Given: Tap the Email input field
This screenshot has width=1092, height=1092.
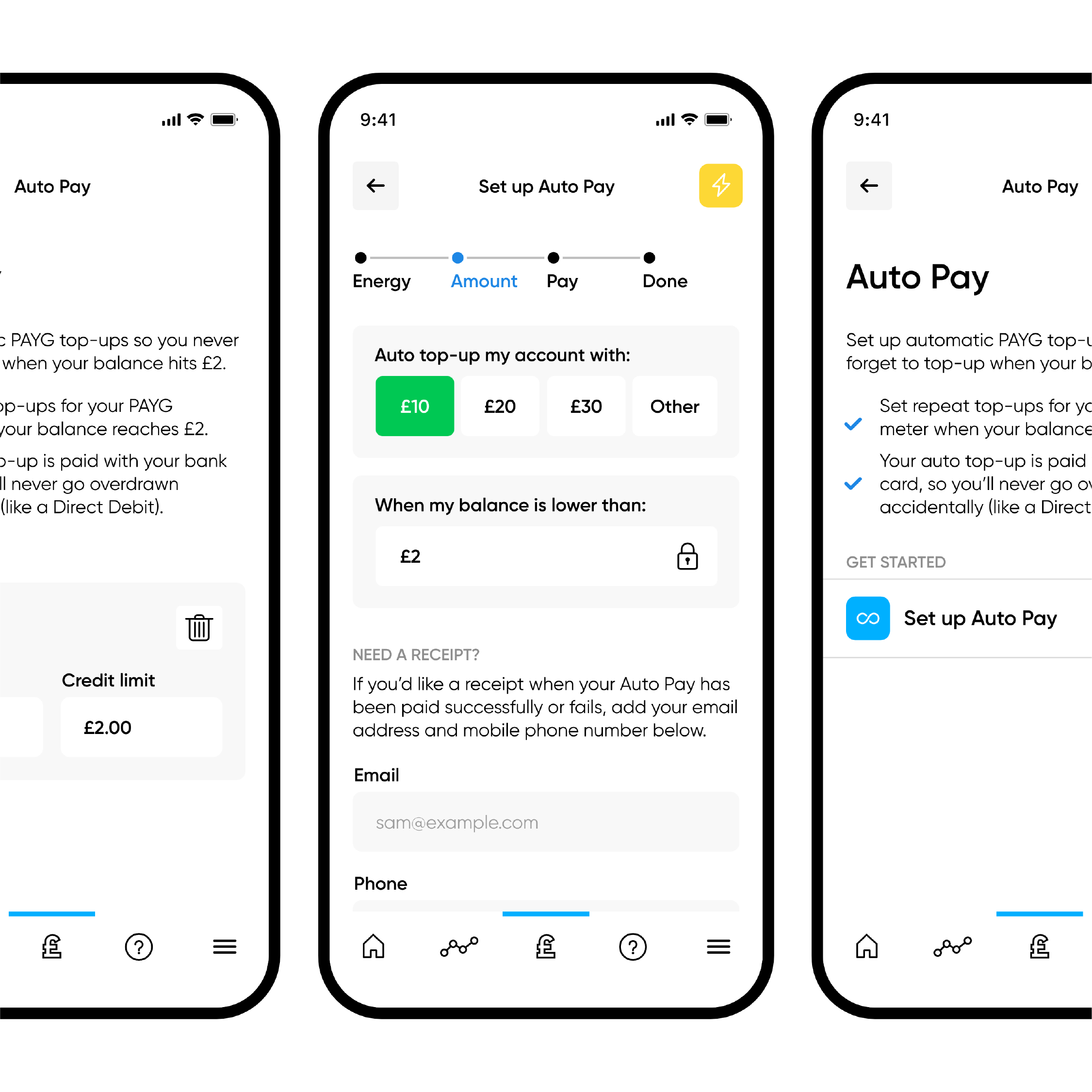Looking at the screenshot, I should 546,821.
